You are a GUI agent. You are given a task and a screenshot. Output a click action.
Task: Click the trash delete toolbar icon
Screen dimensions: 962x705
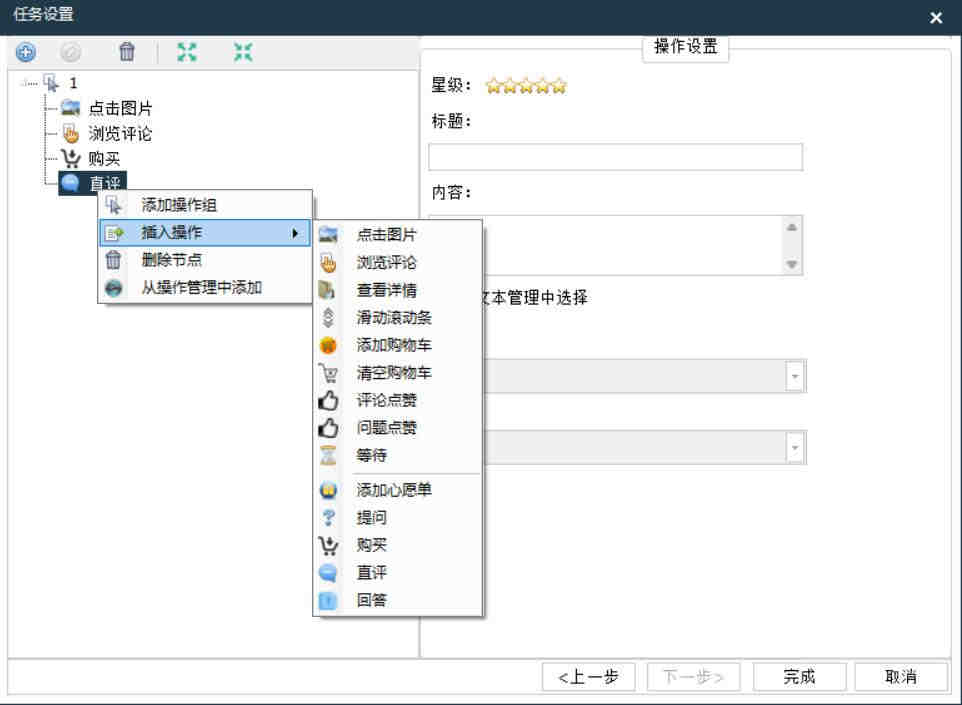coord(127,52)
